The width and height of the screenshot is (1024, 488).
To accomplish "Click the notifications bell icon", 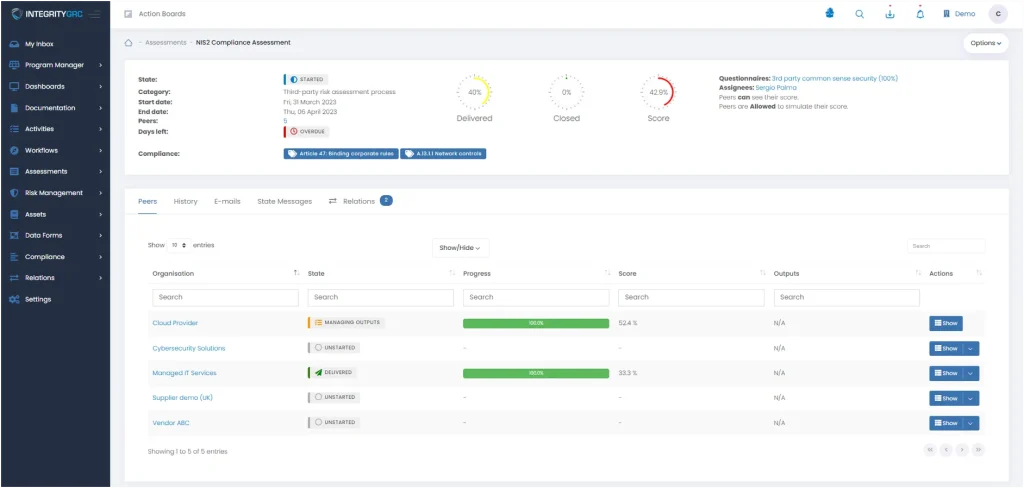I will tap(920, 14).
